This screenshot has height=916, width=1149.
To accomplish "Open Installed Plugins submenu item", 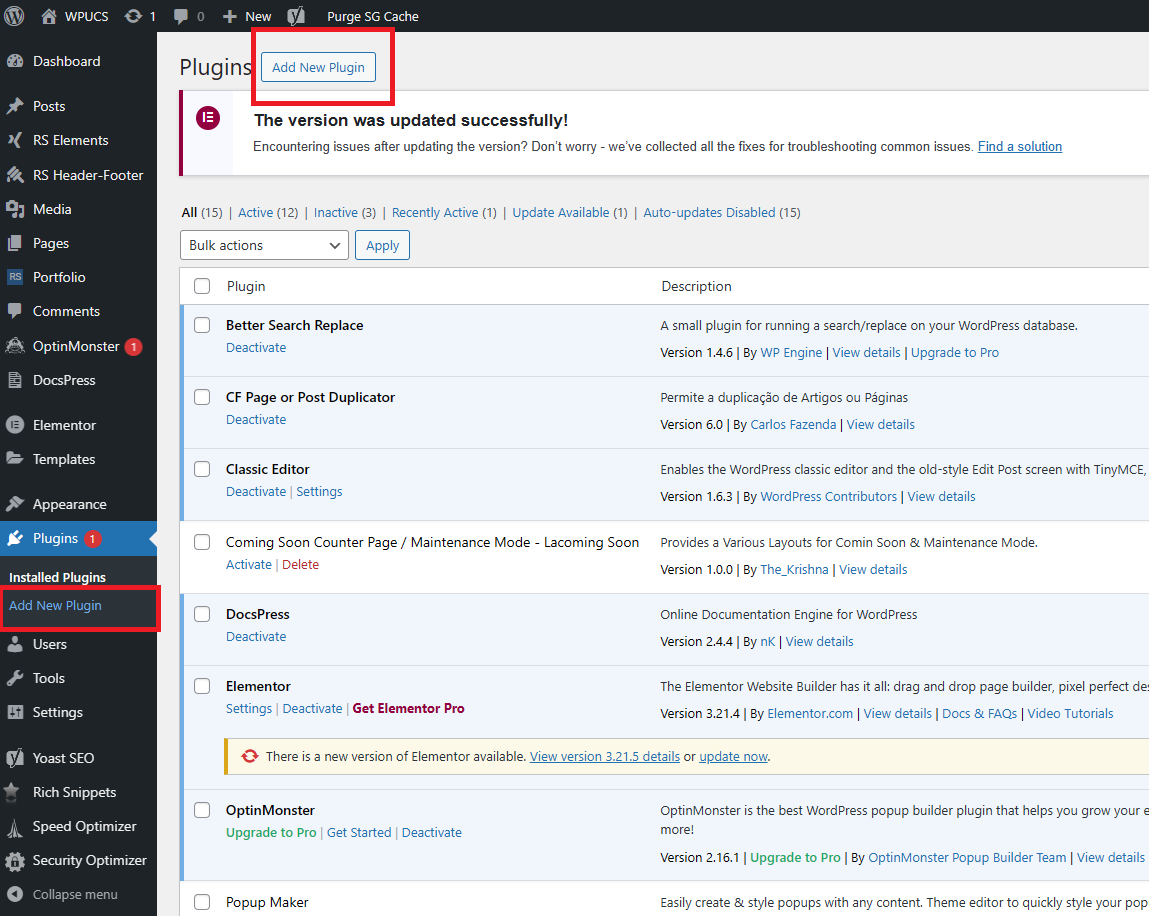I will point(57,577).
